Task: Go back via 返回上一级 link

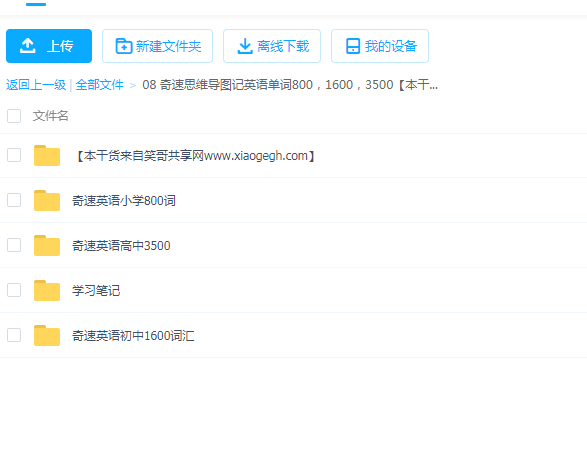Action: pyautogui.click(x=36, y=85)
